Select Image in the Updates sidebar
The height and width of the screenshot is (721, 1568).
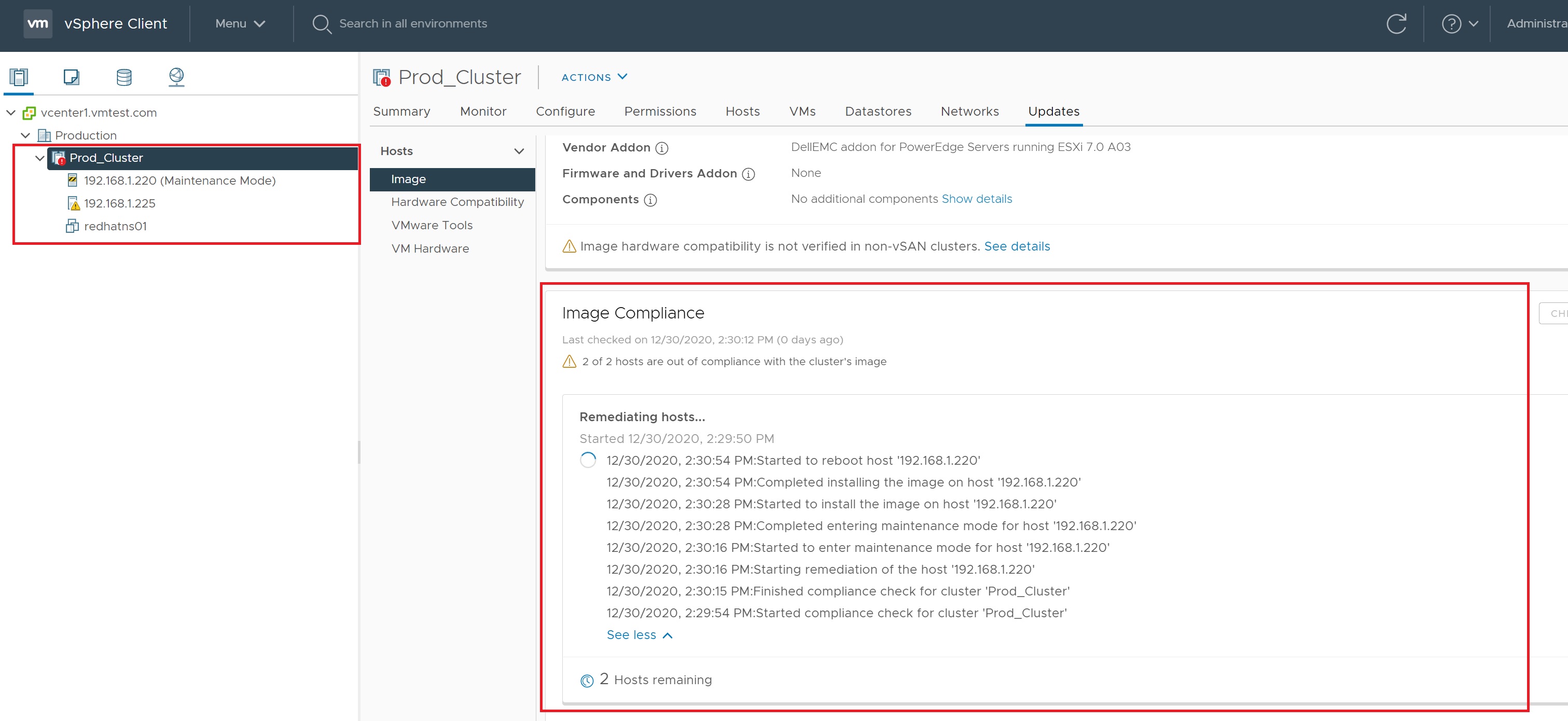[x=452, y=179]
